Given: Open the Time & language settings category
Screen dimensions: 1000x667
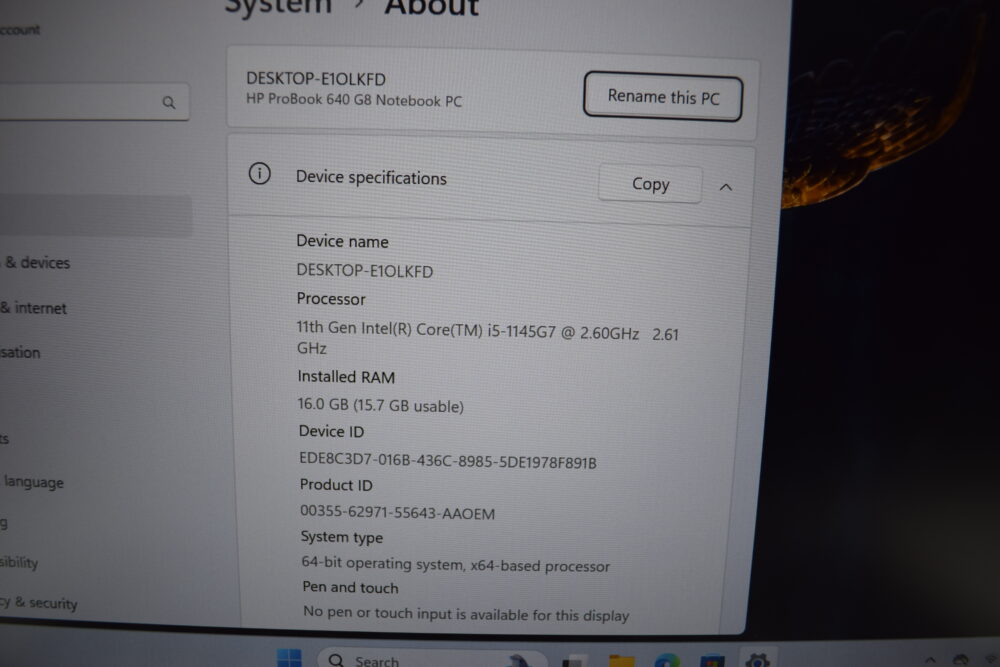Looking at the screenshot, I should coord(33,482).
